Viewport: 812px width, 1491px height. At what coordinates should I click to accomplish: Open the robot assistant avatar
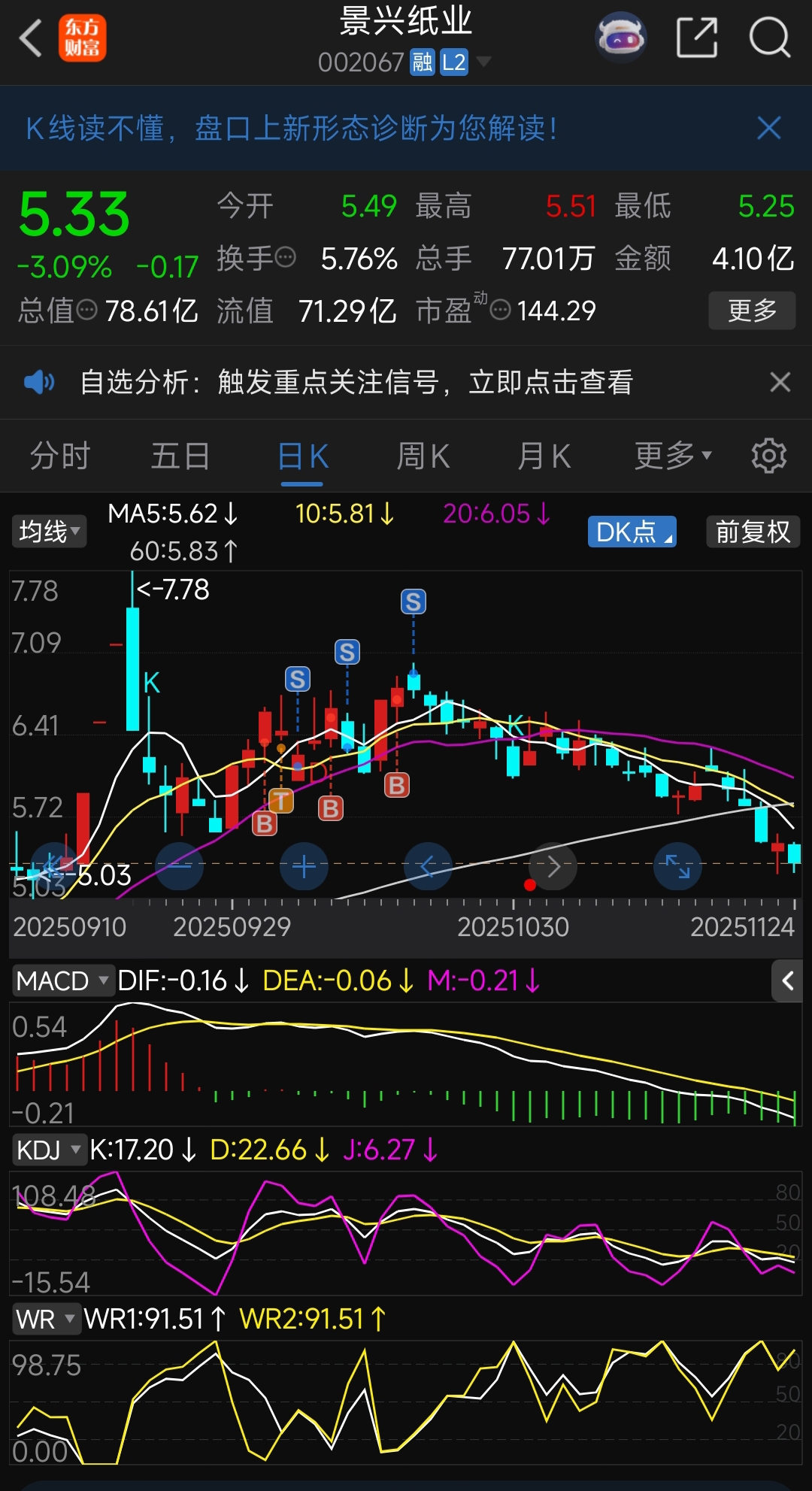pyautogui.click(x=621, y=37)
